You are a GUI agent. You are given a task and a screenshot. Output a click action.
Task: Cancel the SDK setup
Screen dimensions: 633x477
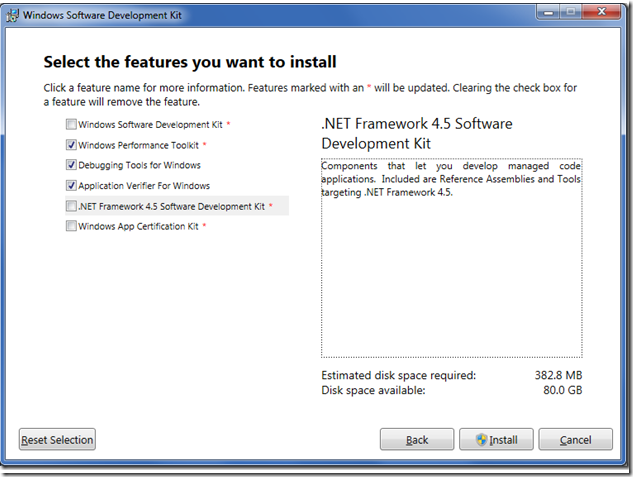576,439
